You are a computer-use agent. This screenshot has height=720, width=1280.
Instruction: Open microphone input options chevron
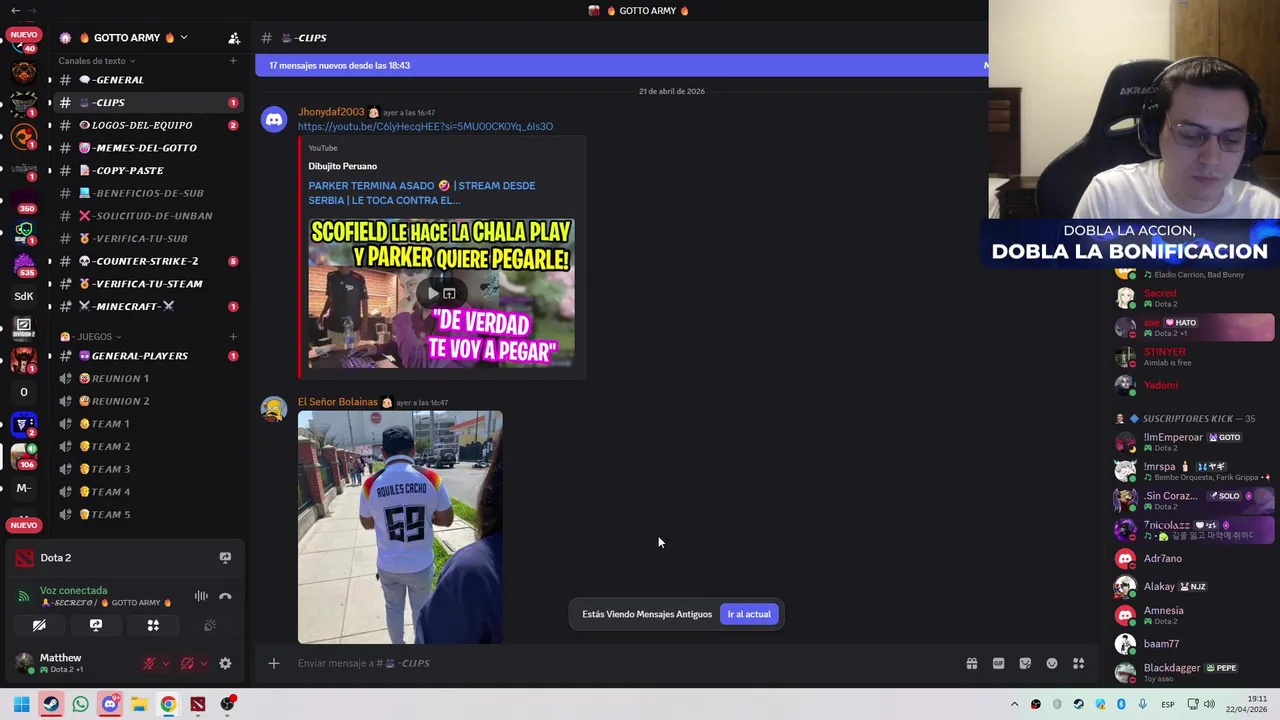point(165,663)
